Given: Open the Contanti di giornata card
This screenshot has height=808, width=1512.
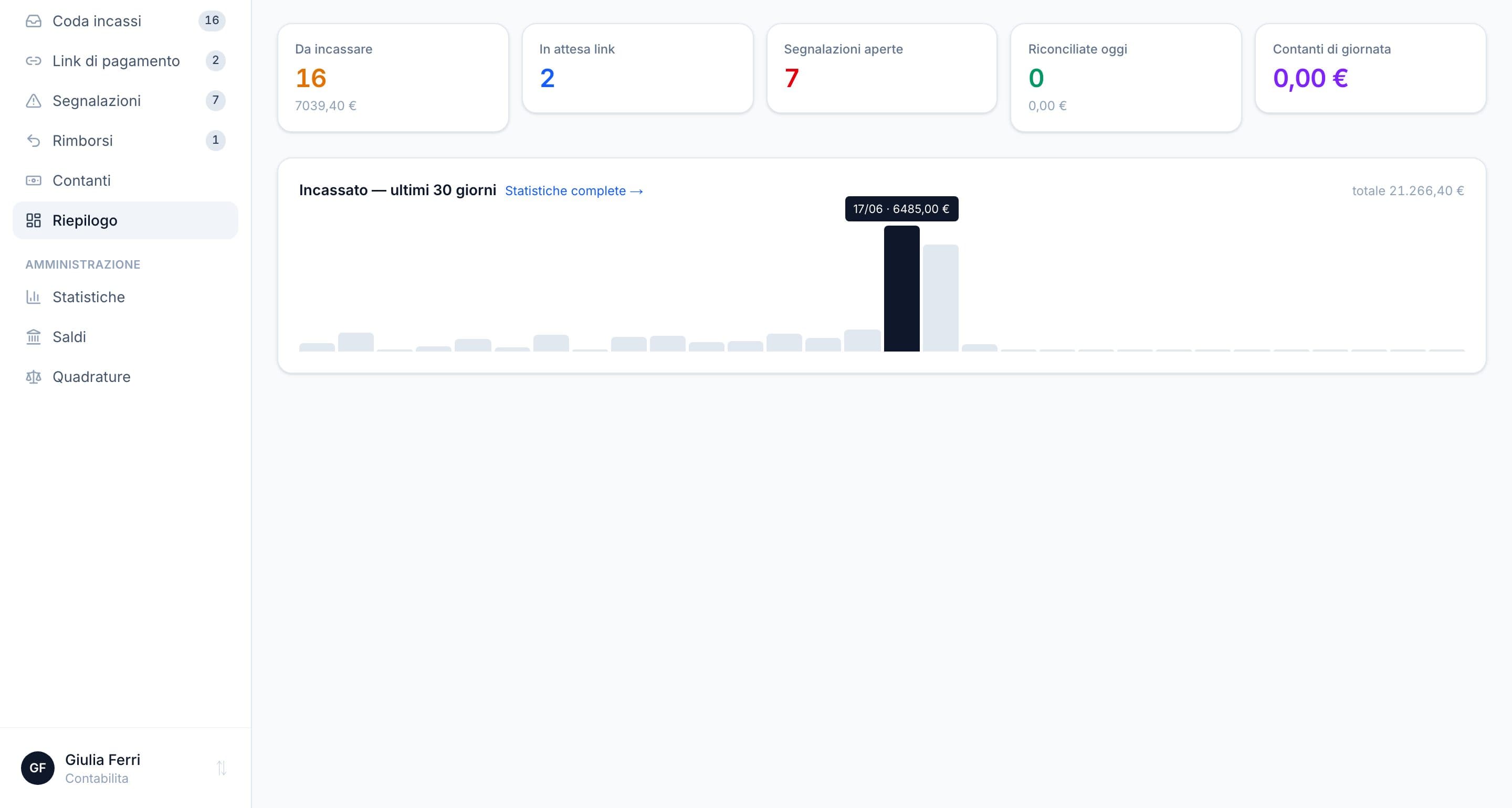Looking at the screenshot, I should tap(1371, 68).
